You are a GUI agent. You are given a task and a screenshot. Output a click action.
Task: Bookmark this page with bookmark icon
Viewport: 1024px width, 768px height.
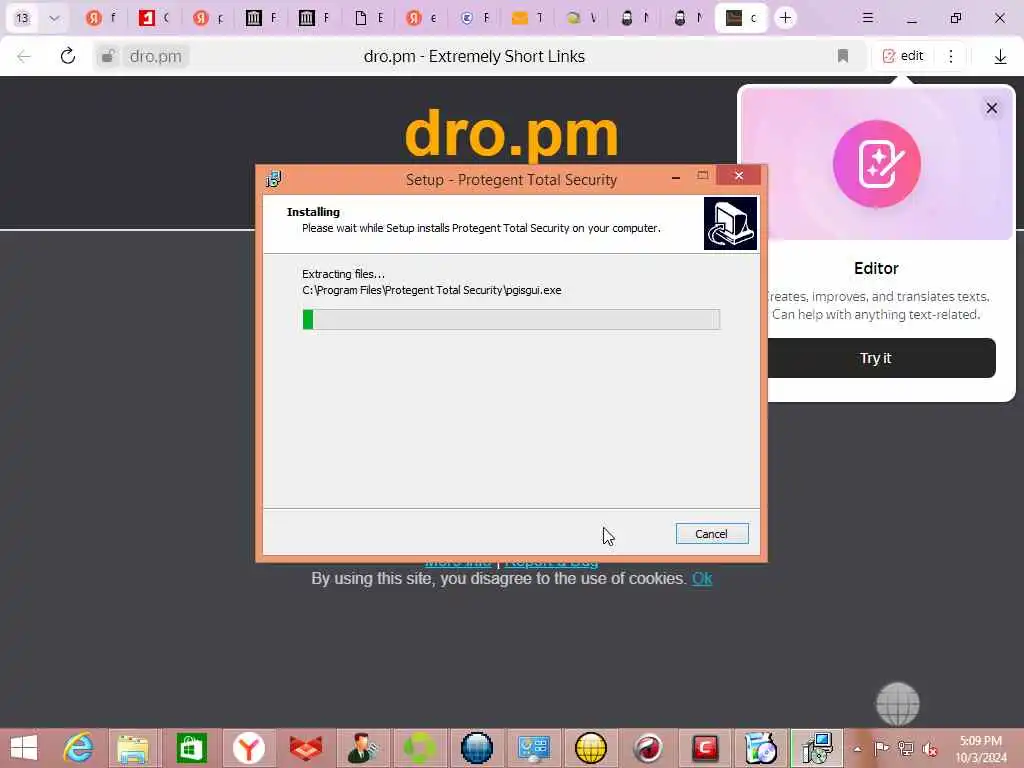tap(842, 56)
